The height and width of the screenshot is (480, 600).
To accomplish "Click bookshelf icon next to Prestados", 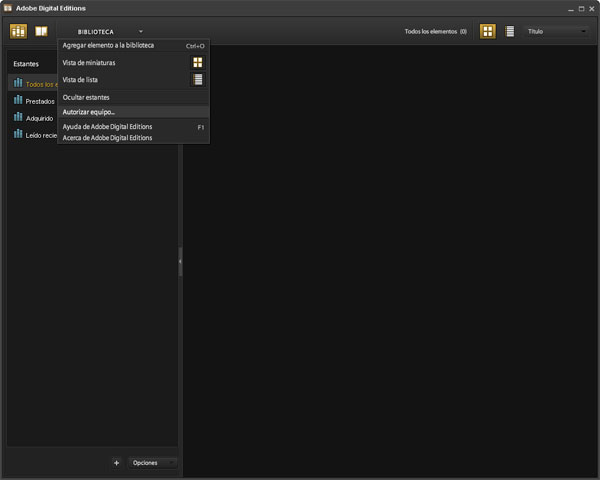I will [18, 100].
